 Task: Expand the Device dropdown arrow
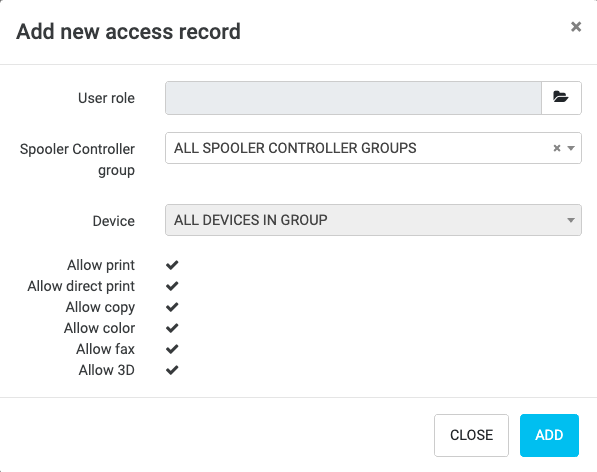click(571, 220)
